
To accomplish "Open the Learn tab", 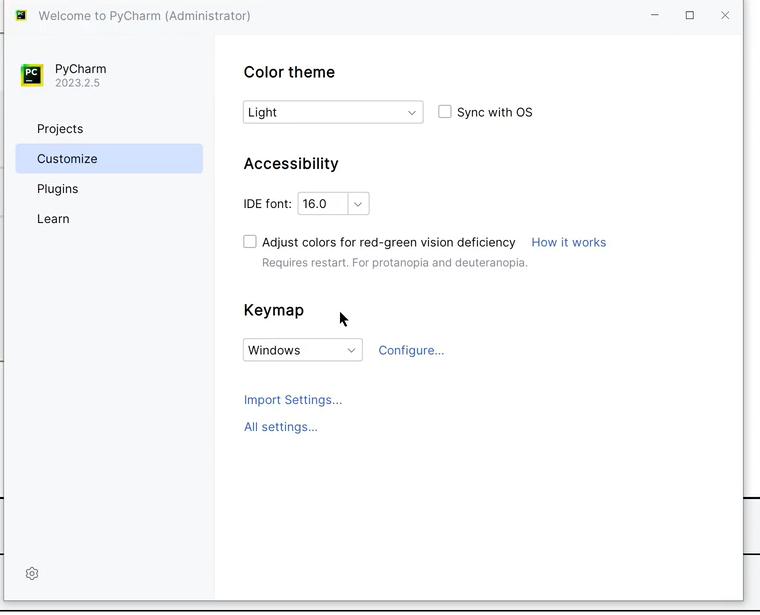I will coord(109,219).
